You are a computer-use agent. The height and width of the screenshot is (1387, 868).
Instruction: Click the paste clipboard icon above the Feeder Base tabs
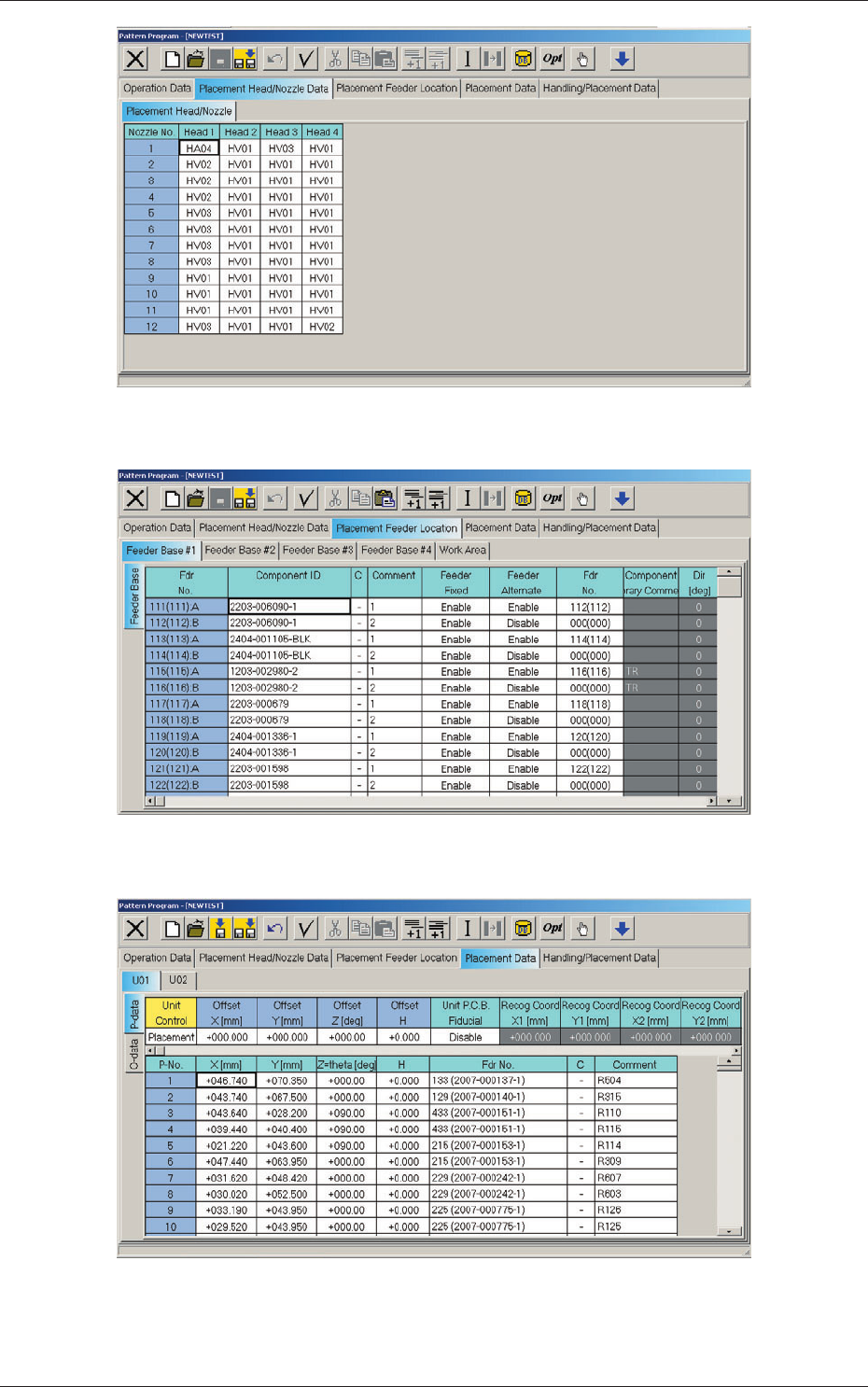[384, 498]
